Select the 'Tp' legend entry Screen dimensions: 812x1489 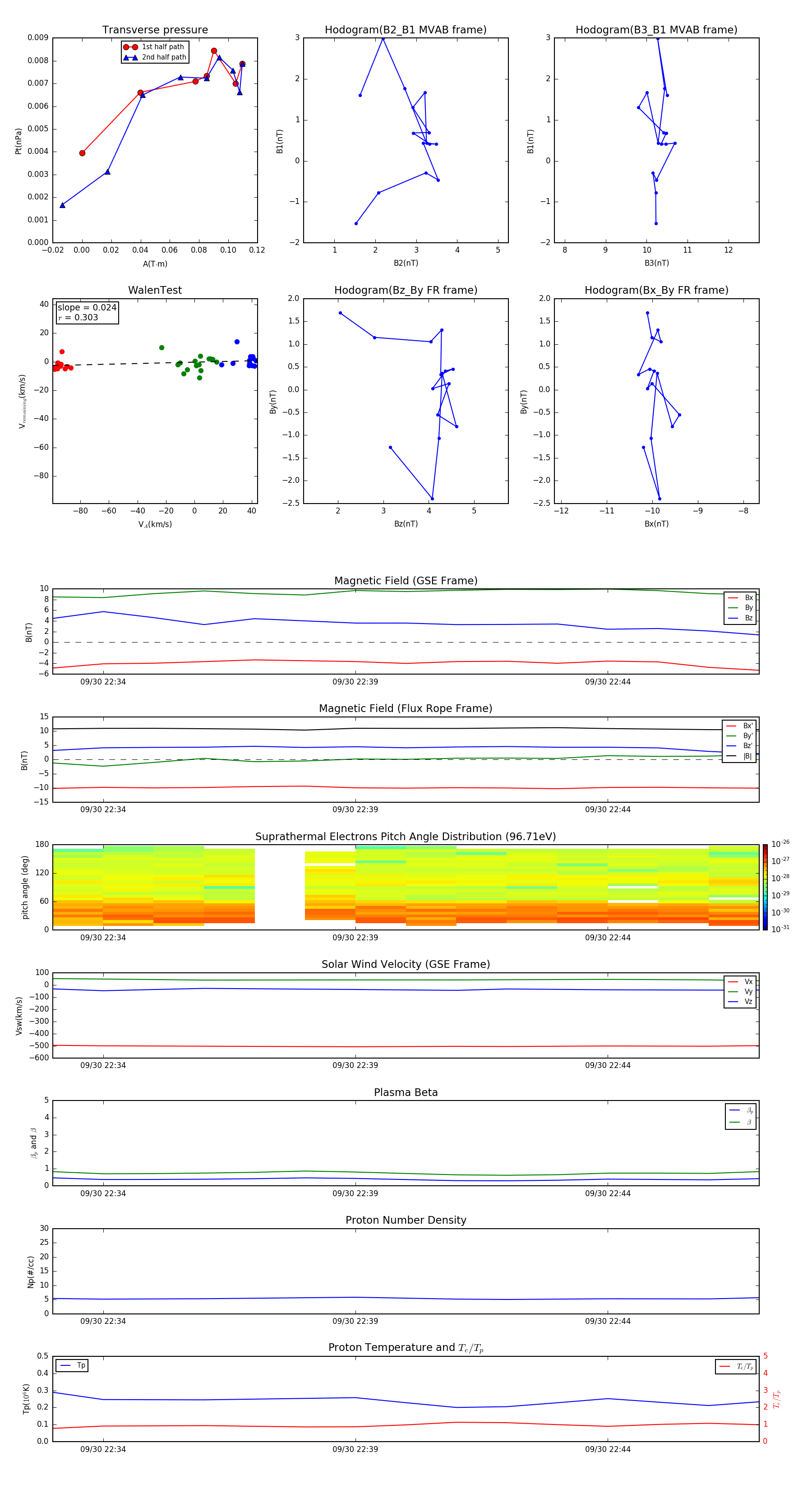(x=72, y=1365)
